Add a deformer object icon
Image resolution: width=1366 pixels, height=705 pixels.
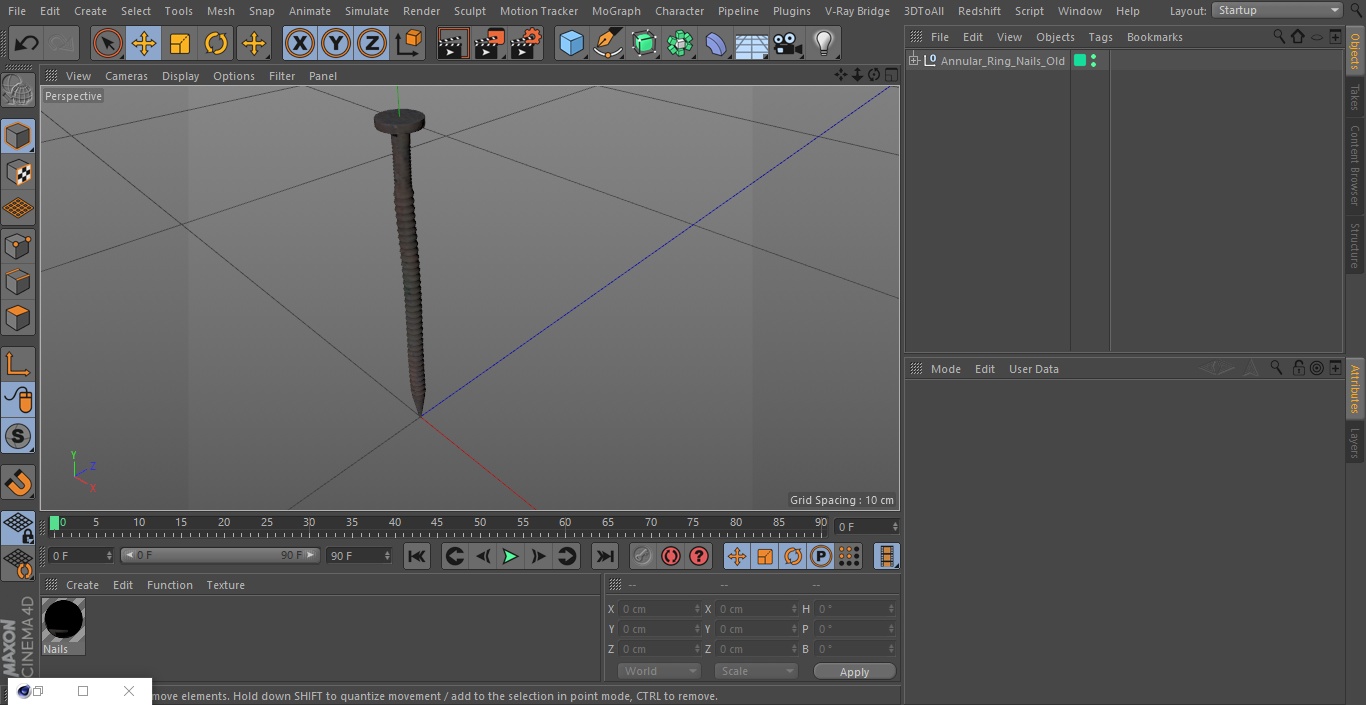(716, 43)
